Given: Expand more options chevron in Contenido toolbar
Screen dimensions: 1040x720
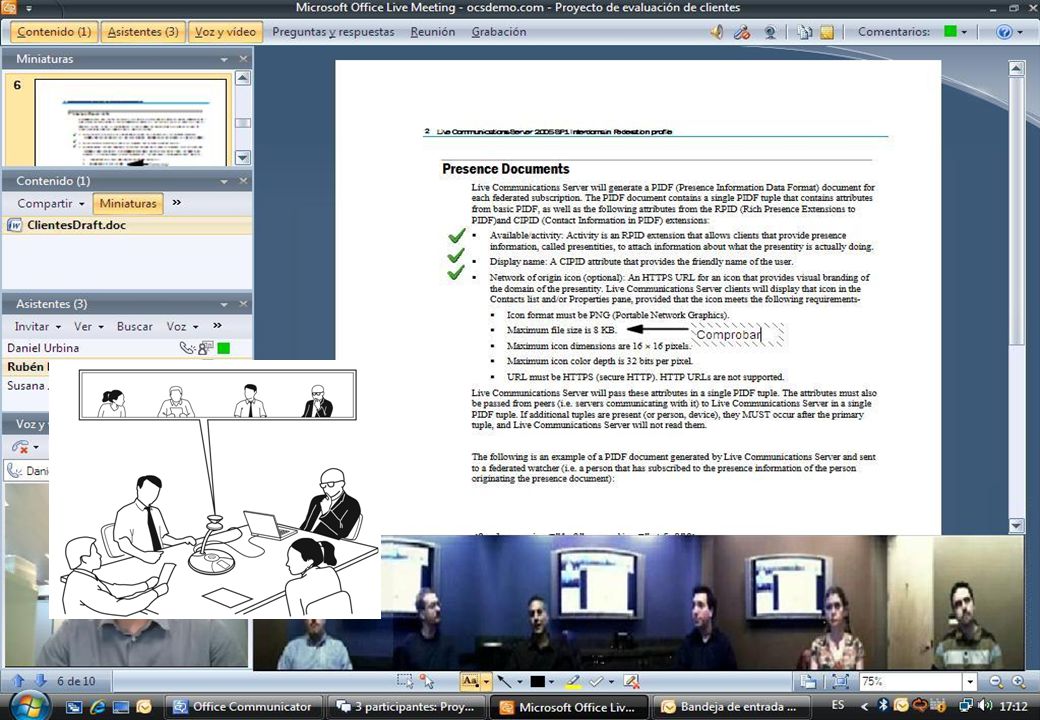Looking at the screenshot, I should pyautogui.click(x=176, y=203).
